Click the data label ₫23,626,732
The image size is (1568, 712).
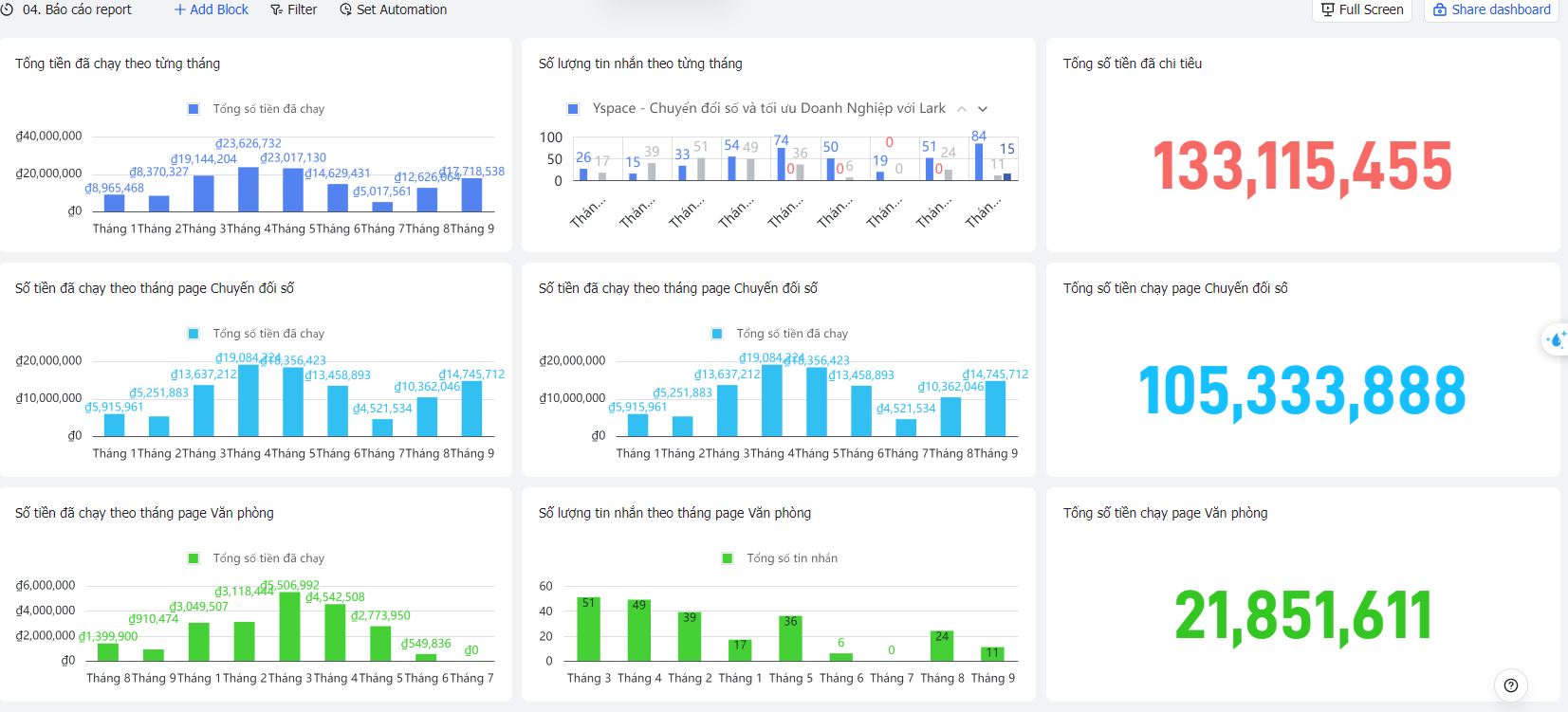248,143
